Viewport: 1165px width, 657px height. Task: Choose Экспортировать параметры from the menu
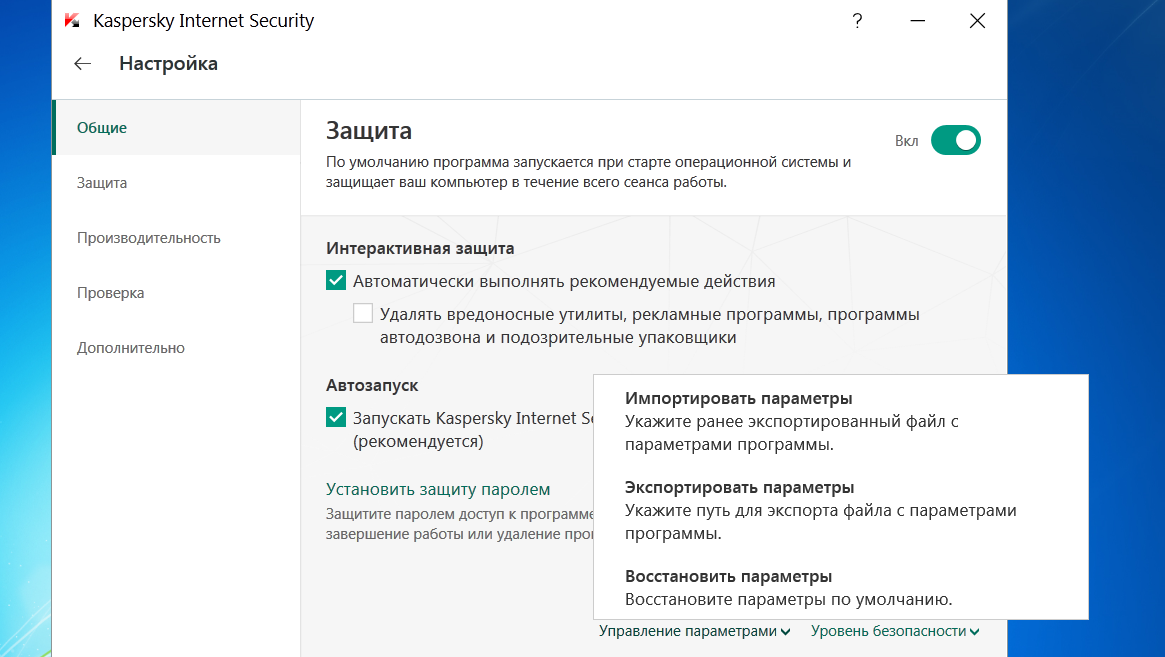coord(739,488)
